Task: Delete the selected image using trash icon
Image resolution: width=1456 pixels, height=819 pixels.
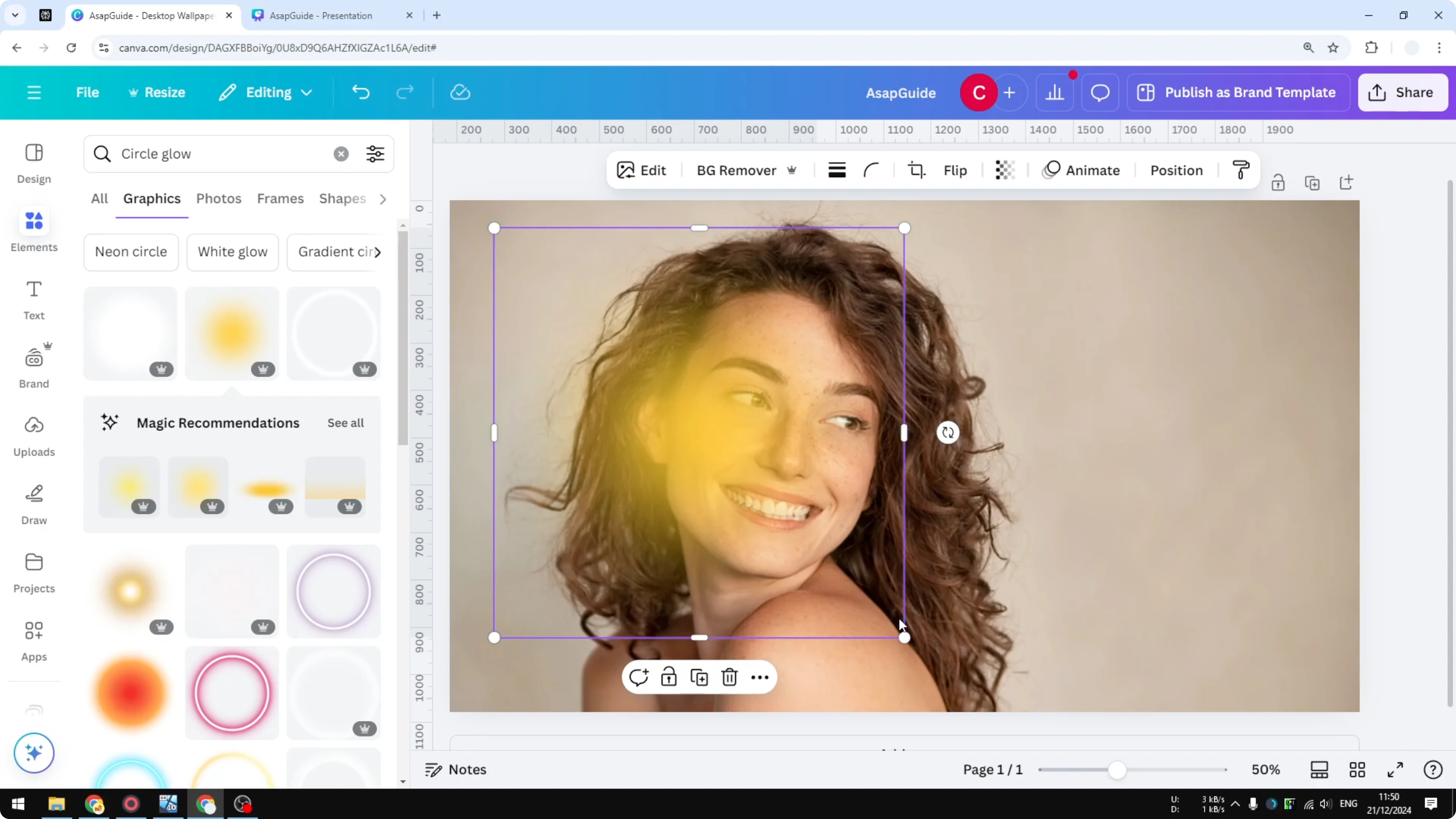Action: coord(729,677)
